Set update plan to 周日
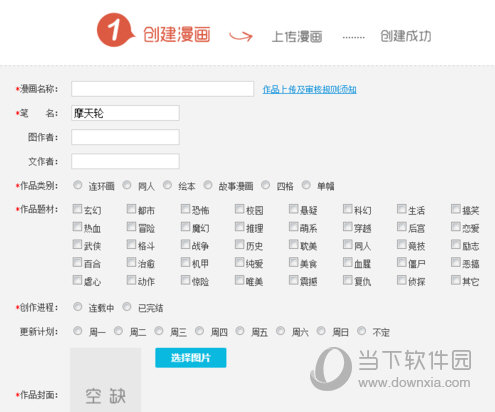This screenshot has height=412, width=495. pos(321,331)
